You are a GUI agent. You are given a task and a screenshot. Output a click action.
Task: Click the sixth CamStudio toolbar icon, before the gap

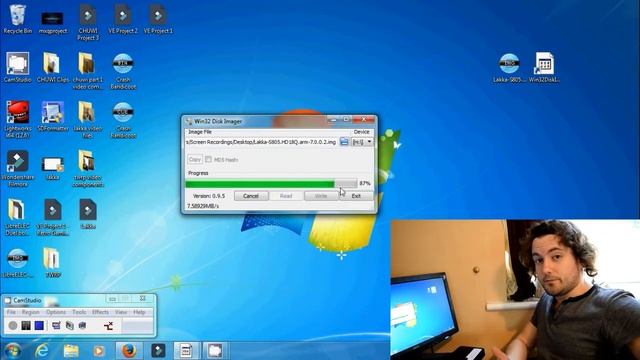coord(82,326)
